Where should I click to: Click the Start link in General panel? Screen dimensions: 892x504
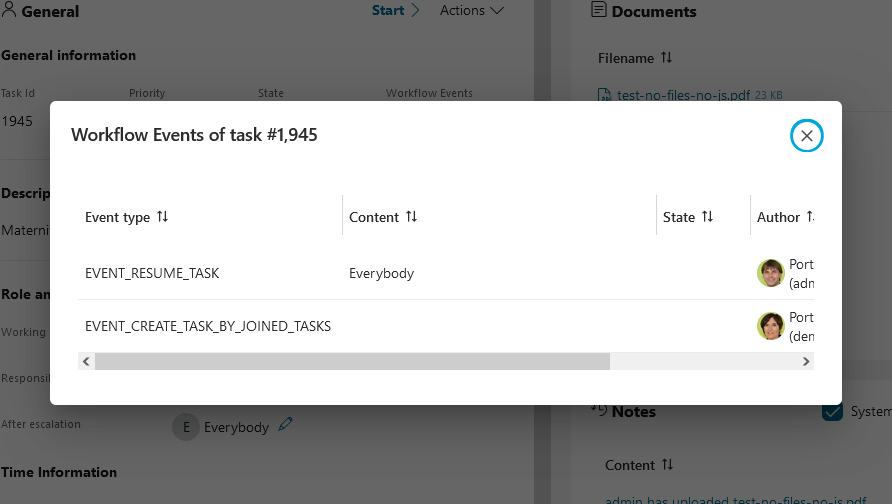[x=395, y=10]
